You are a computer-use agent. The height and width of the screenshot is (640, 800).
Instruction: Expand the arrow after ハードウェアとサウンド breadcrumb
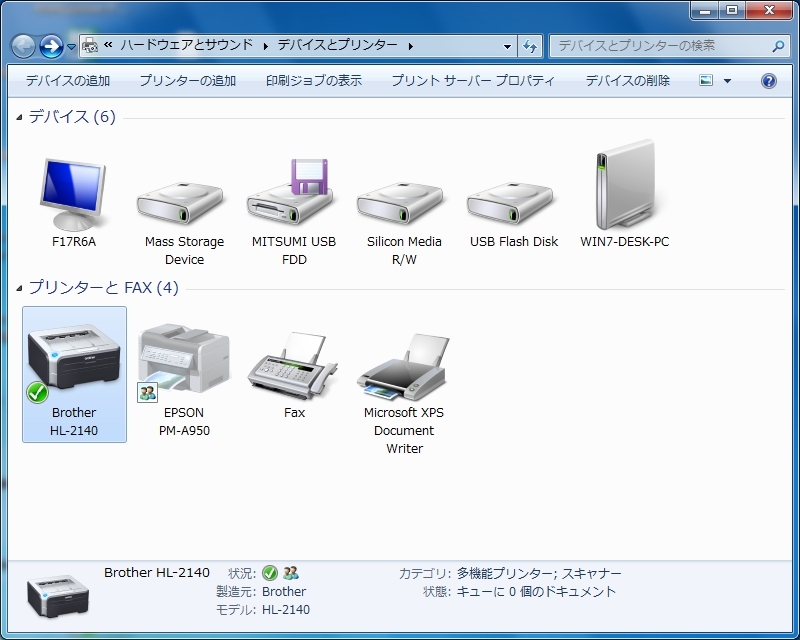[266, 46]
